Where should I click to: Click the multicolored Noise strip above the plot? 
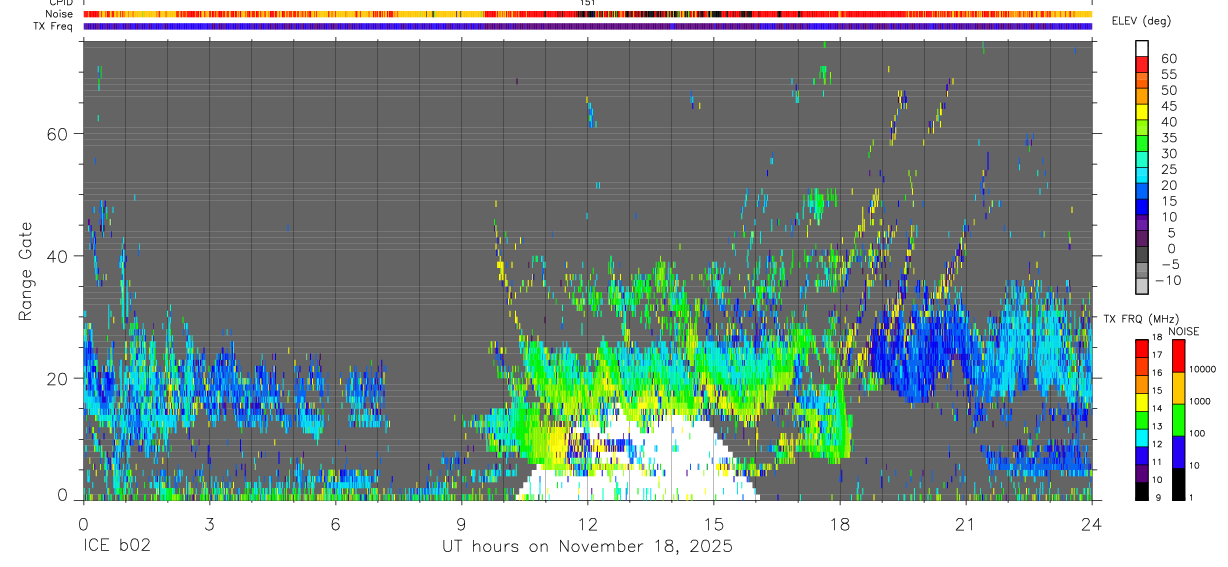pyautogui.click(x=588, y=14)
